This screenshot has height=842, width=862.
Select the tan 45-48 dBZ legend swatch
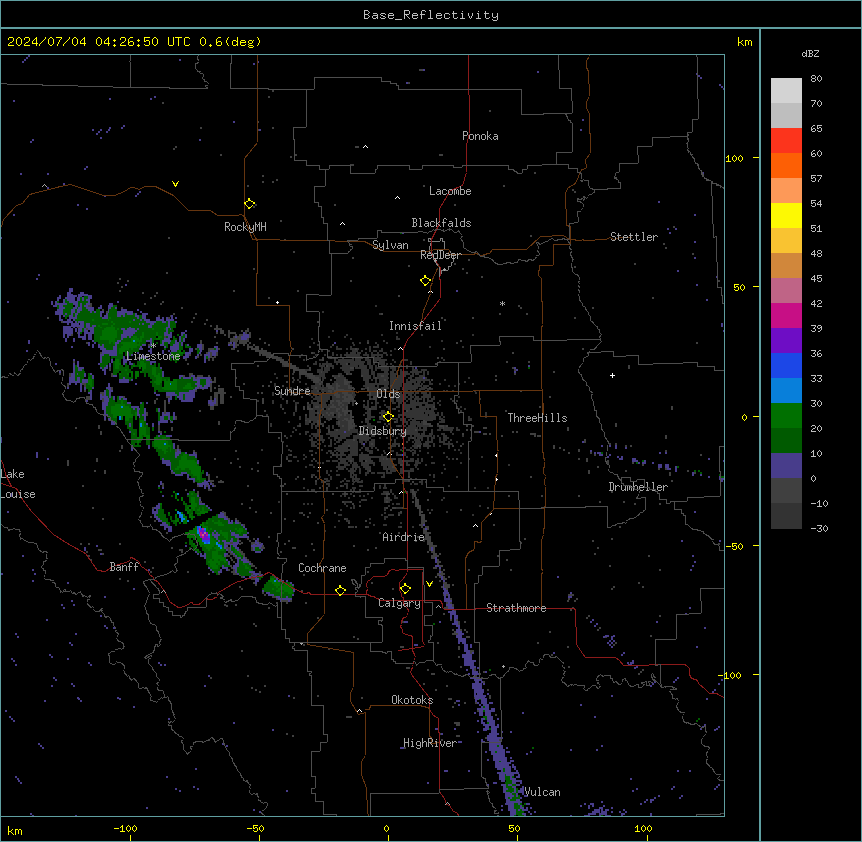[786, 265]
